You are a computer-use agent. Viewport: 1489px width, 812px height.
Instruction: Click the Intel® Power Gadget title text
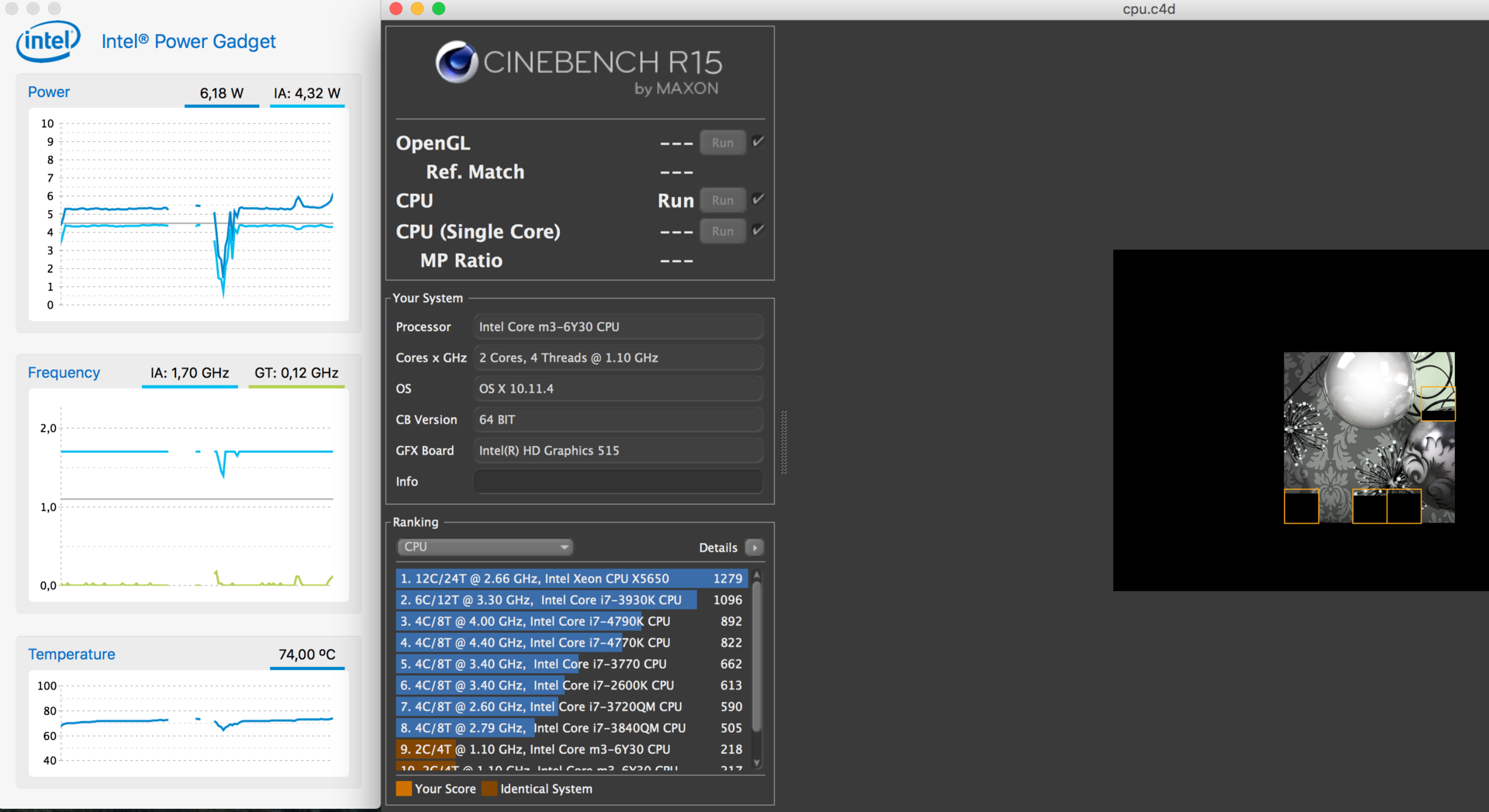(188, 41)
